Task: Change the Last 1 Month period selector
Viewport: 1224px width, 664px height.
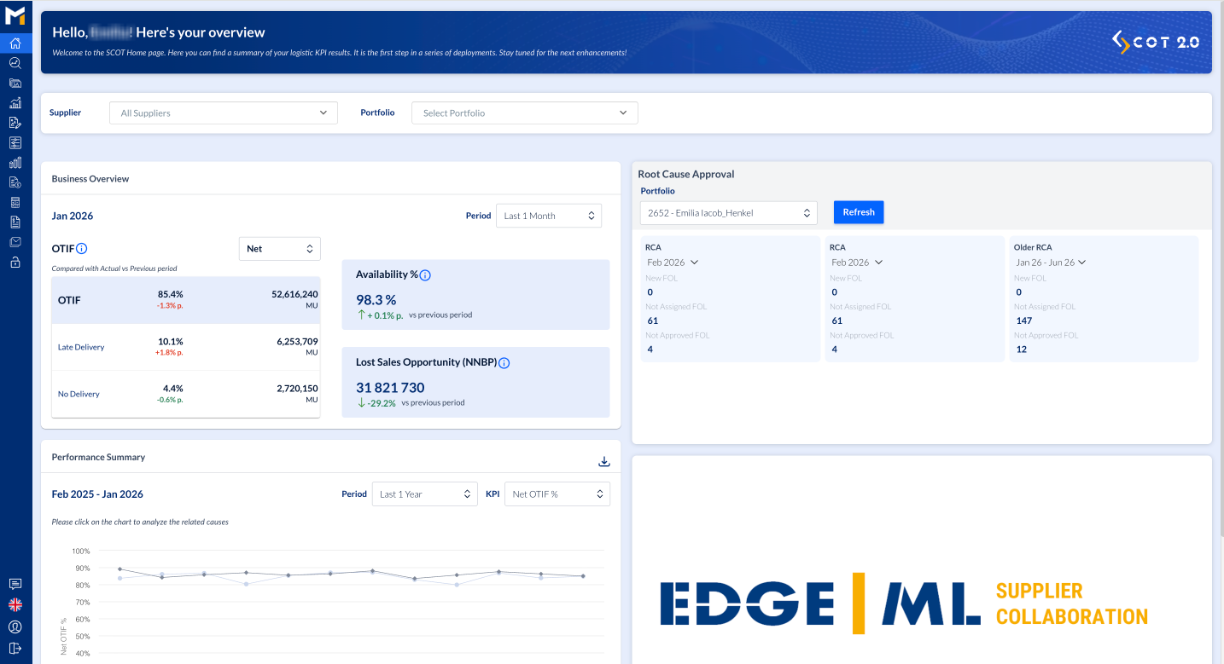Action: coord(549,215)
